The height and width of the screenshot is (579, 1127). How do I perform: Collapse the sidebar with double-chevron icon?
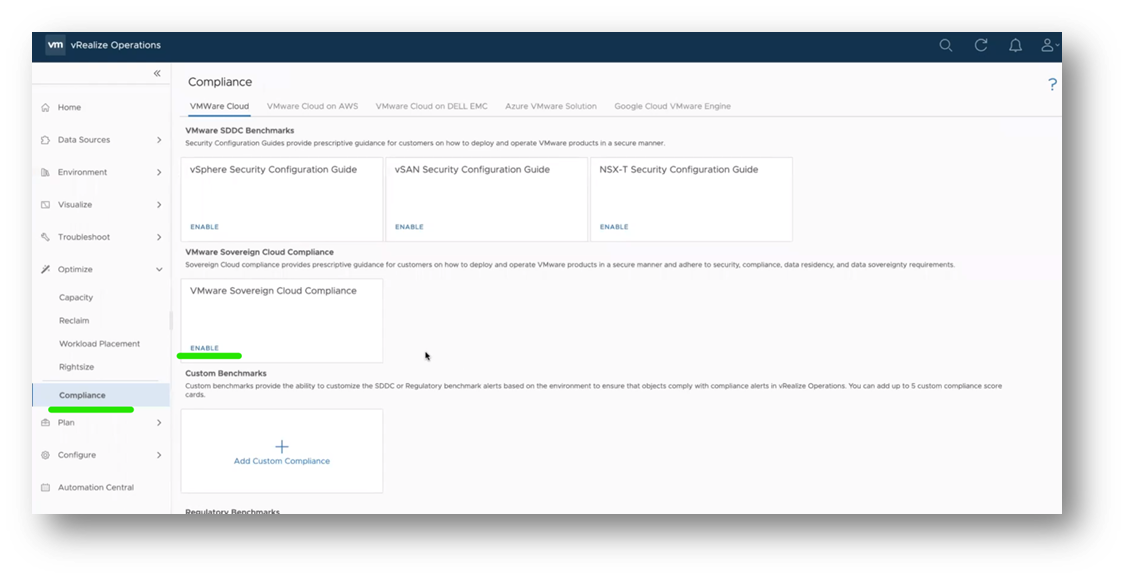pyautogui.click(x=157, y=73)
